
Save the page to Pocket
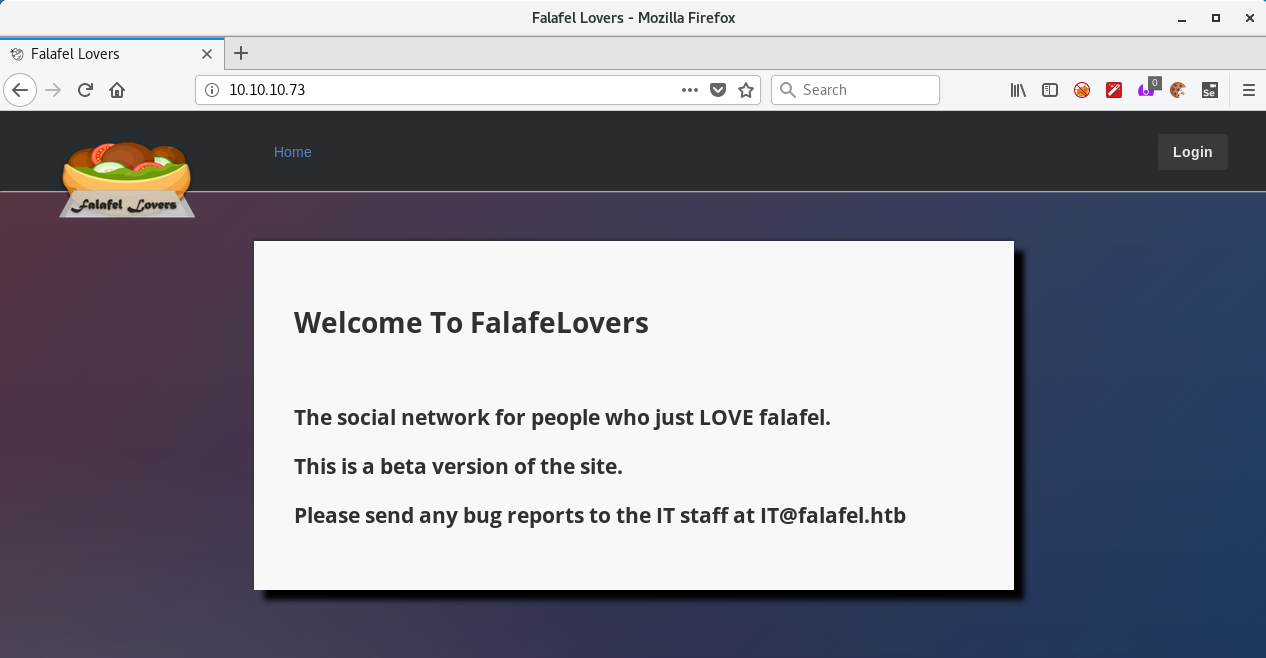(x=717, y=90)
